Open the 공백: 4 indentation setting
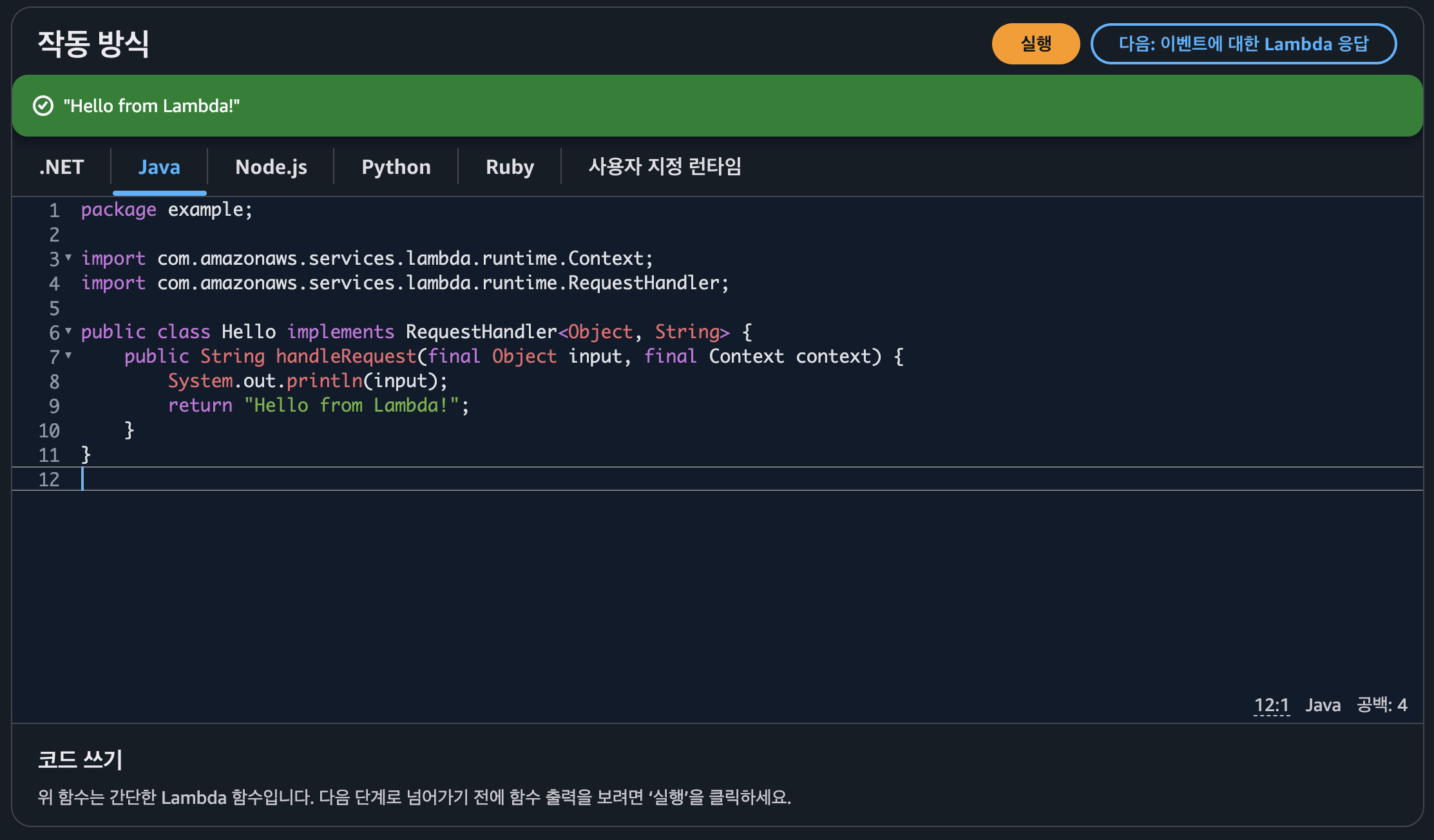 [1382, 705]
